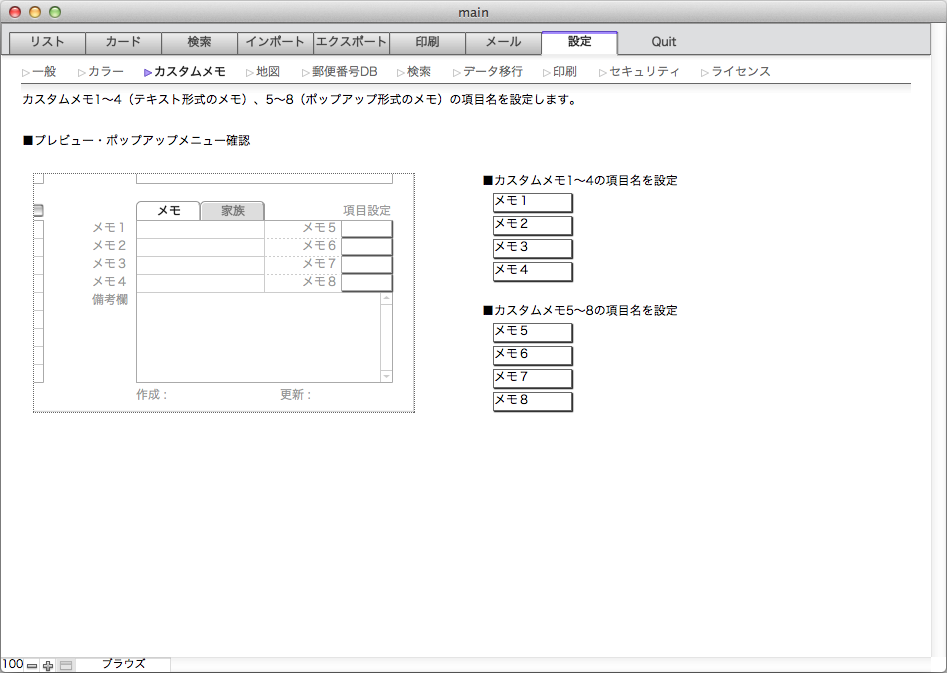Click the 一般 settings arrow icon
Image resolution: width=947 pixels, height=673 pixels.
[26, 72]
